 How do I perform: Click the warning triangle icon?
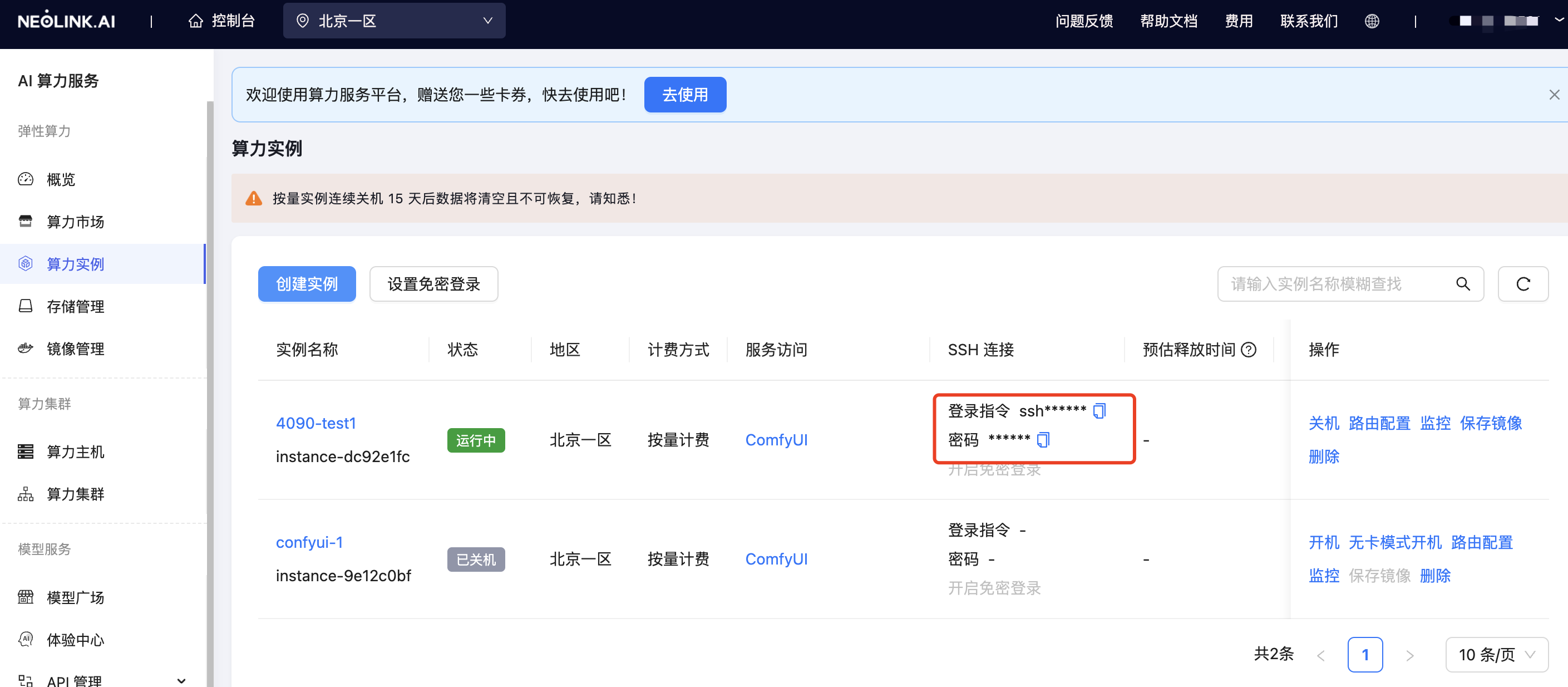pyautogui.click(x=254, y=199)
